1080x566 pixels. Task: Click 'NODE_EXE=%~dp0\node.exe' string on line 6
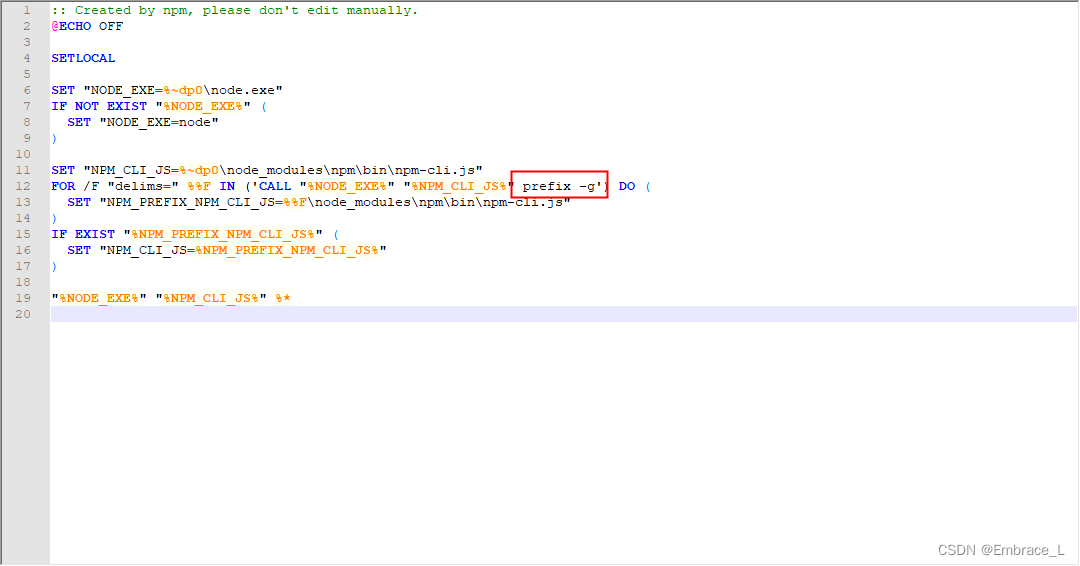click(x=183, y=90)
